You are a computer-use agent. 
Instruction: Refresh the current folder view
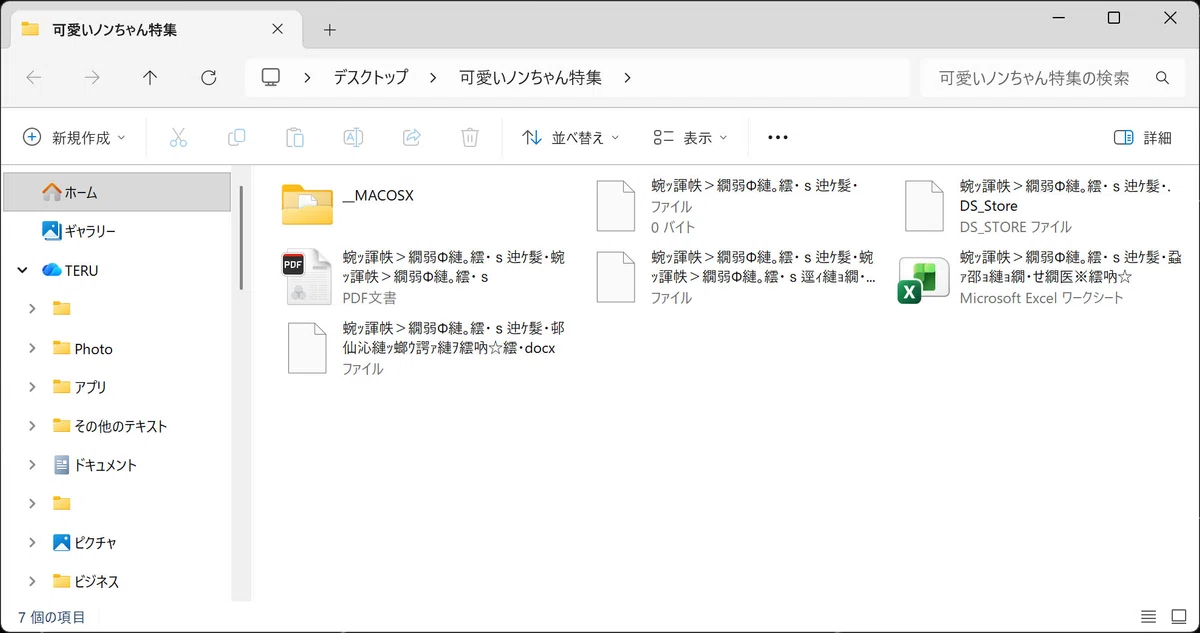click(x=208, y=78)
